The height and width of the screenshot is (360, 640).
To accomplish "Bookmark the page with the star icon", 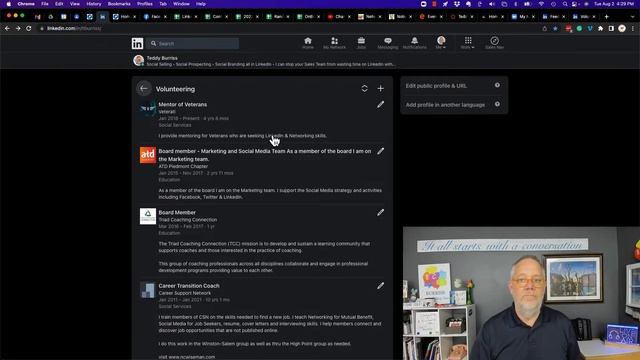I will coord(555,29).
